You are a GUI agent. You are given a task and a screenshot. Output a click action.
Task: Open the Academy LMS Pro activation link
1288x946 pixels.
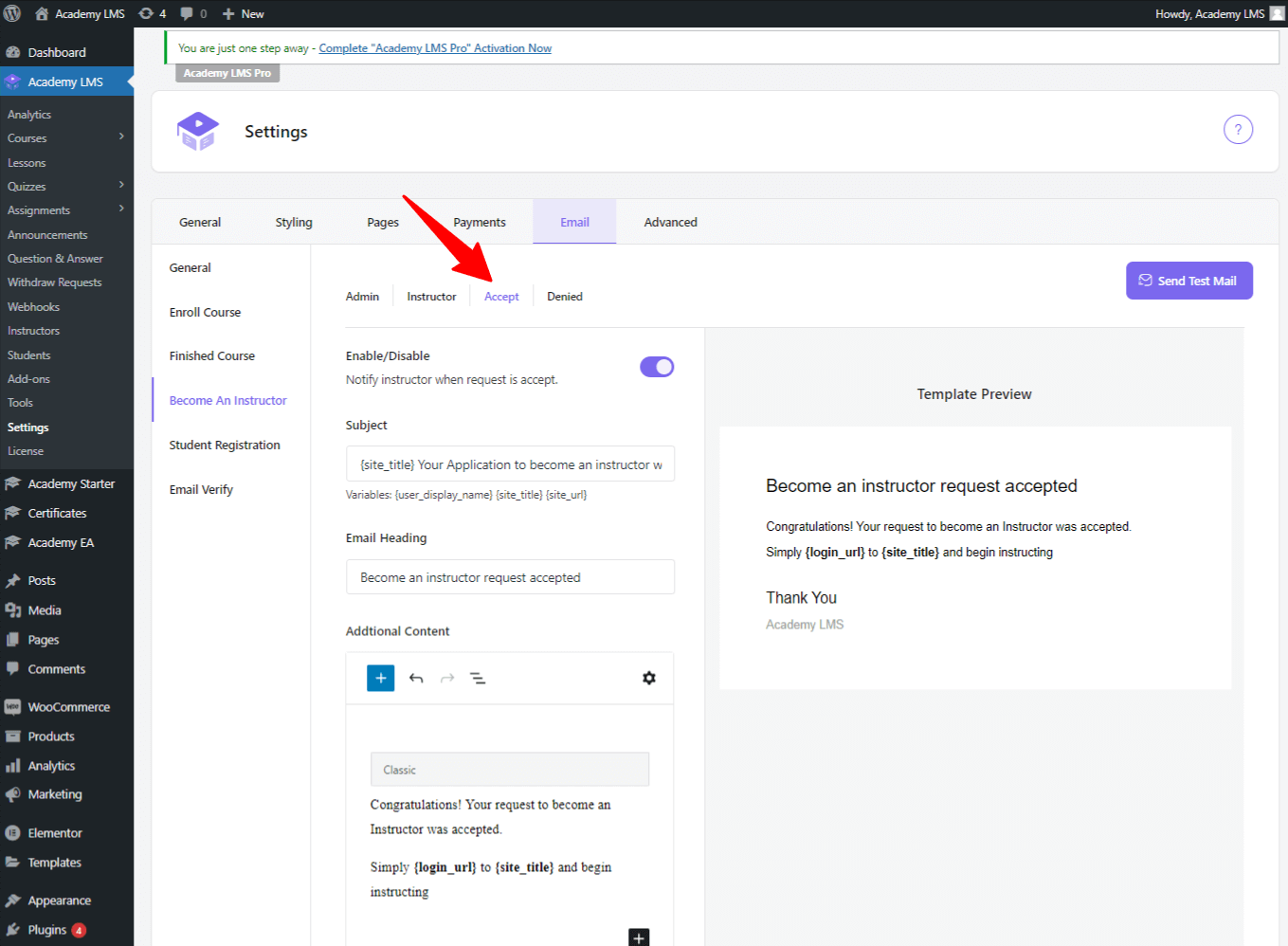(x=435, y=47)
